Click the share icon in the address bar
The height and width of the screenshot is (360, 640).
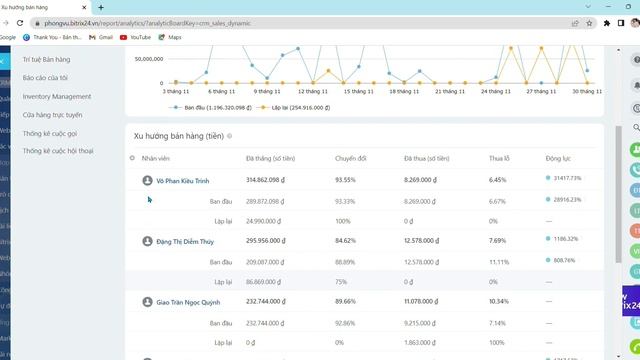[575, 23]
